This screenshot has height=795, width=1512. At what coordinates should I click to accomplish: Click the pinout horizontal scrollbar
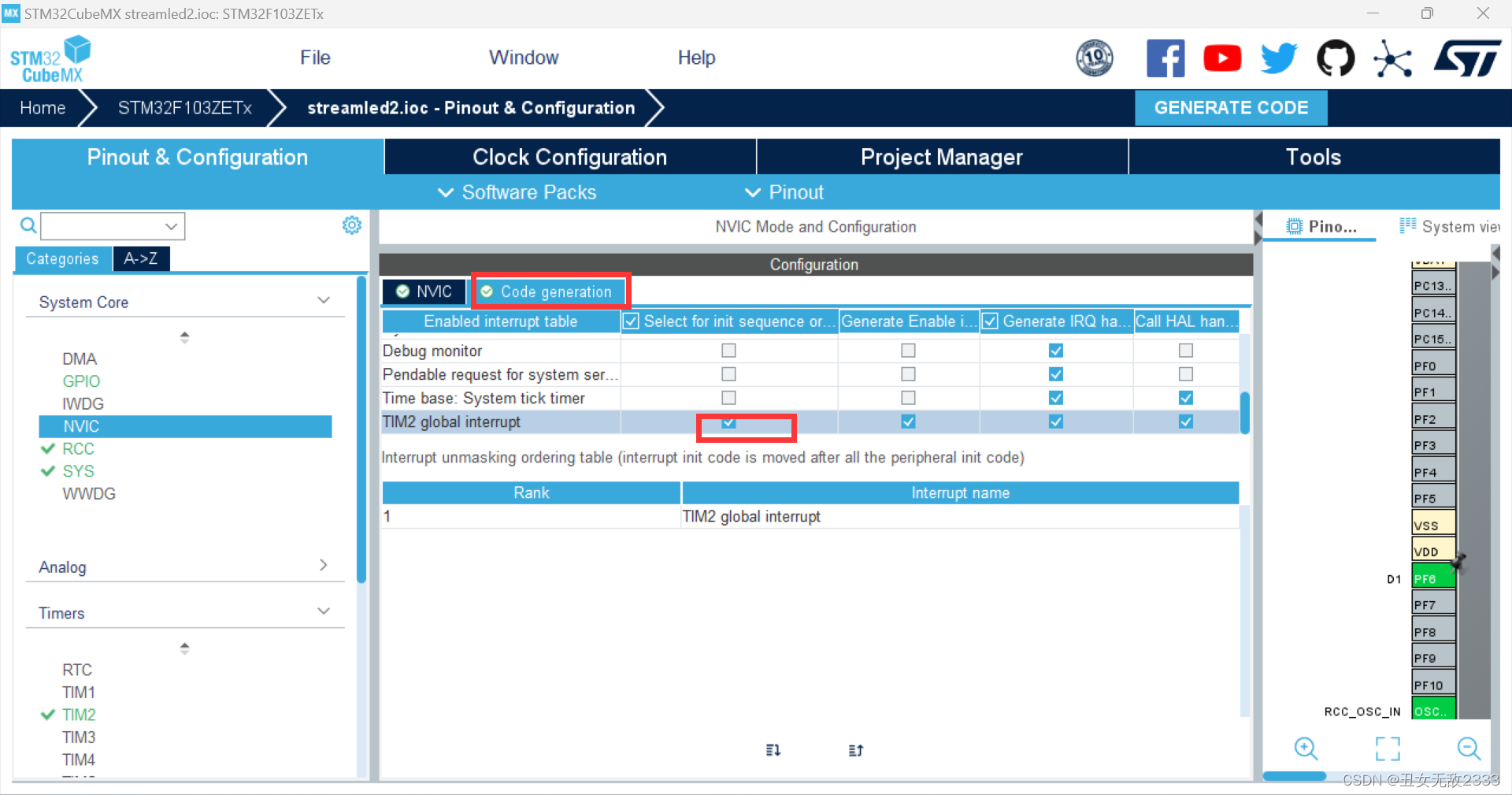[1295, 777]
